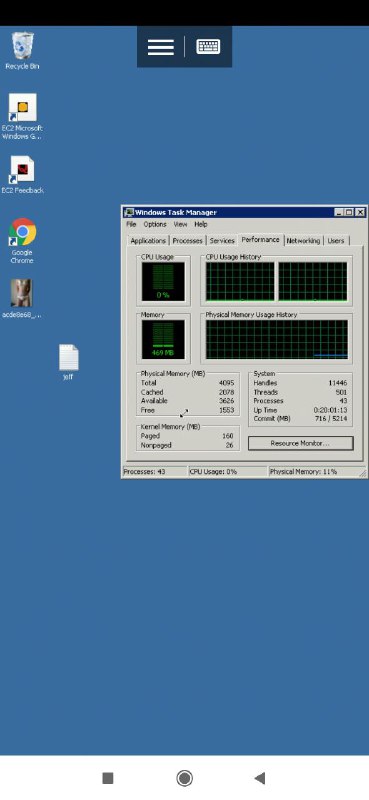This screenshot has height=800, width=369.
Task: Click the Nonpaged kernel memory value 26
Action: tap(230, 445)
